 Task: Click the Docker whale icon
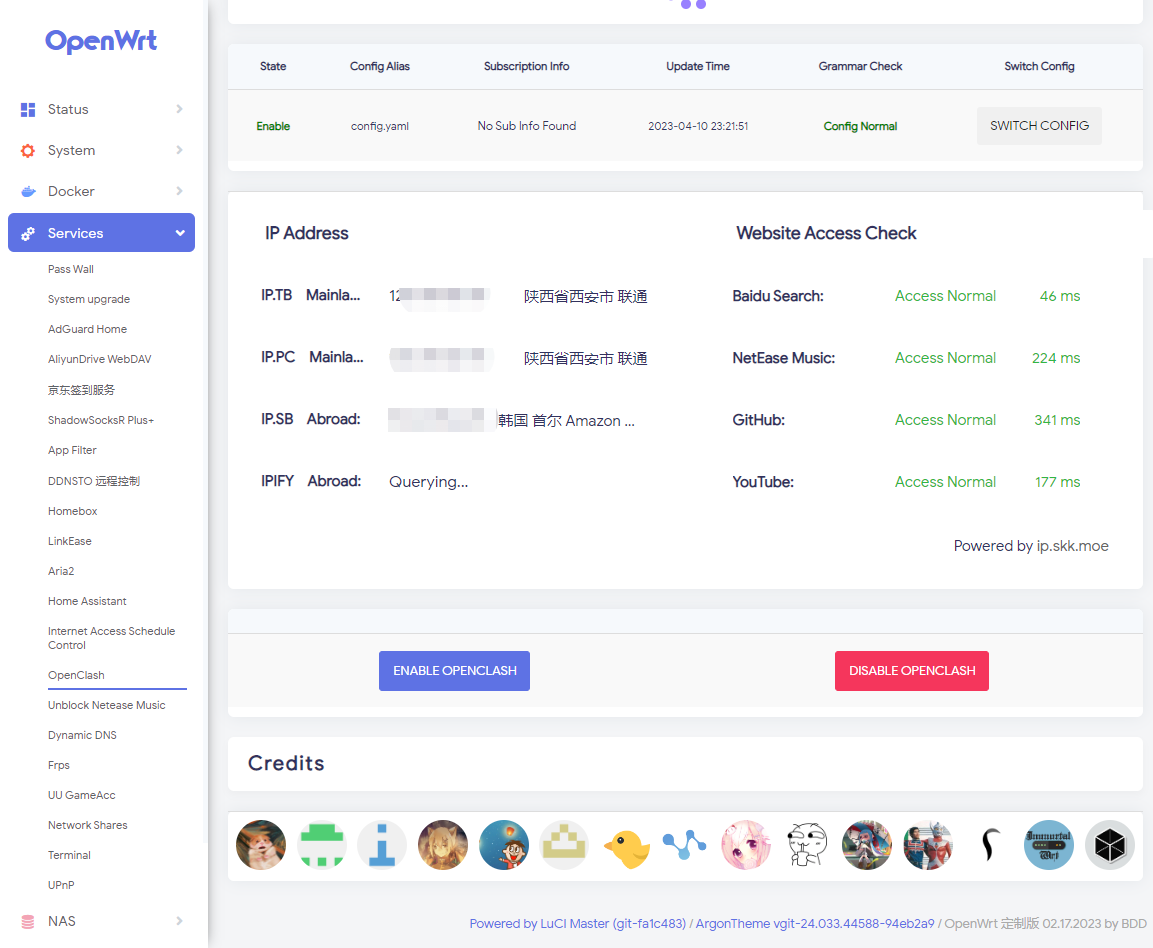coord(28,192)
